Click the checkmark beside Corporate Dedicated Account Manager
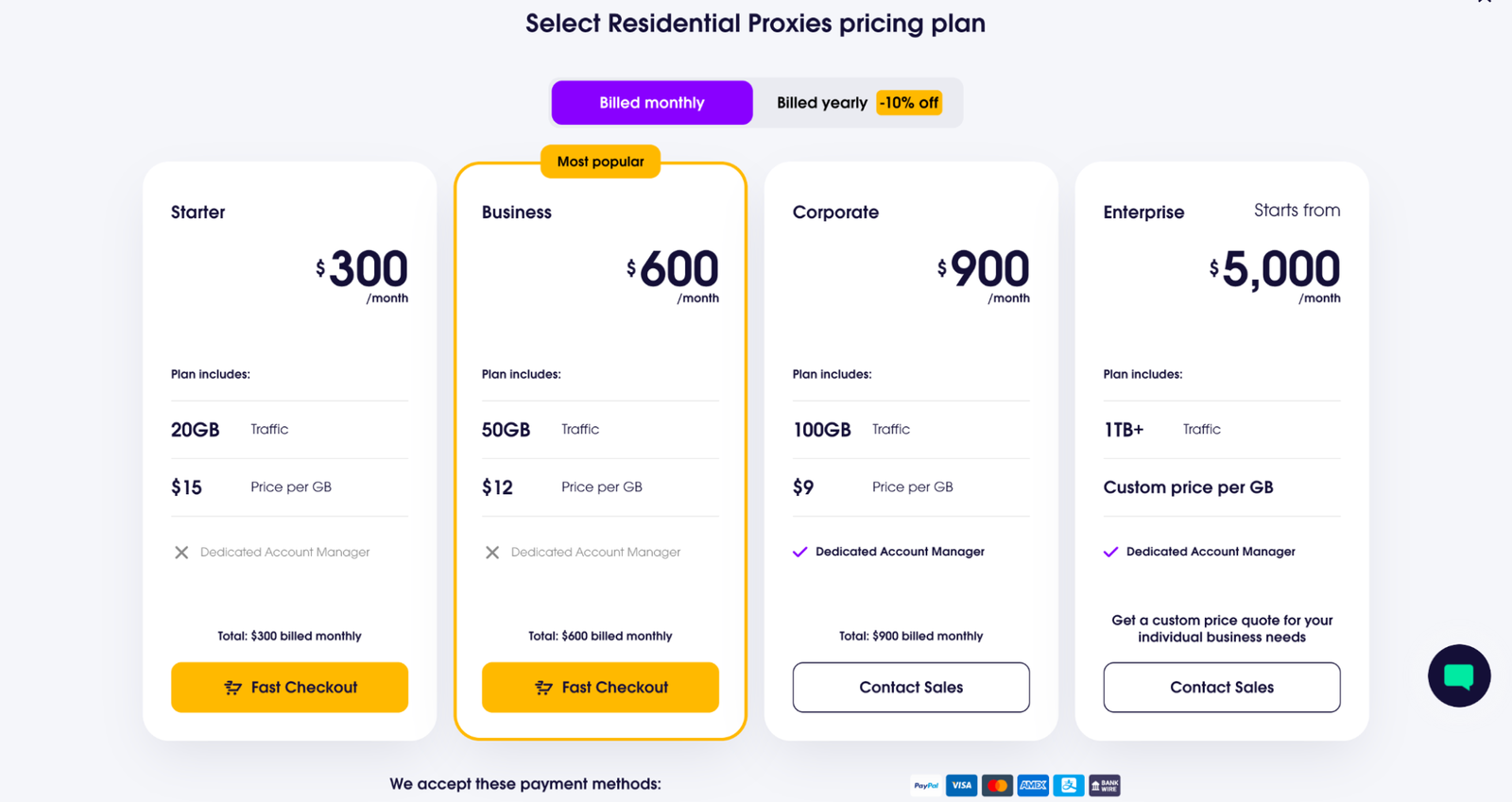This screenshot has width=1512, height=802. click(x=799, y=552)
